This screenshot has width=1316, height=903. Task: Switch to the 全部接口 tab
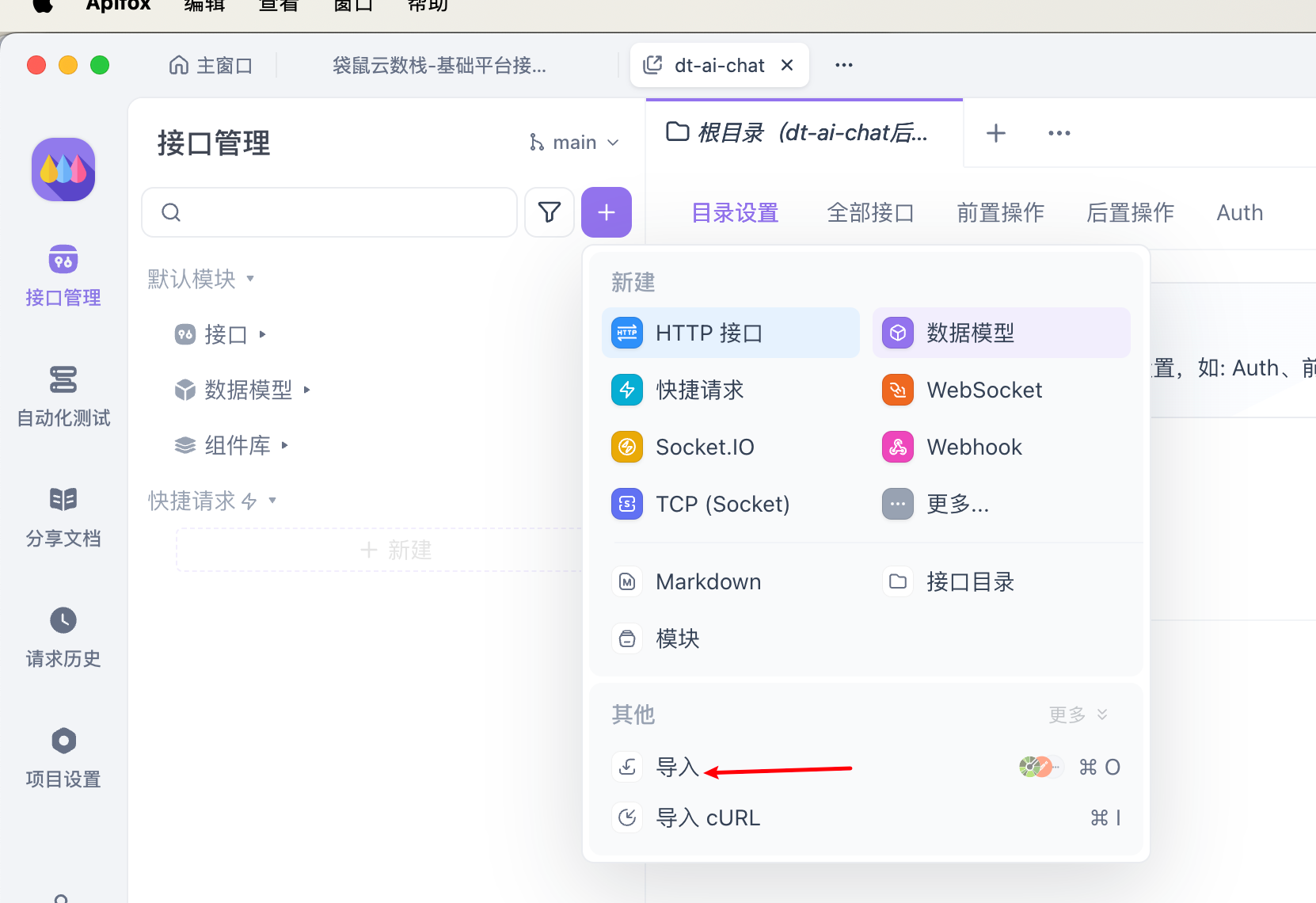(x=870, y=212)
